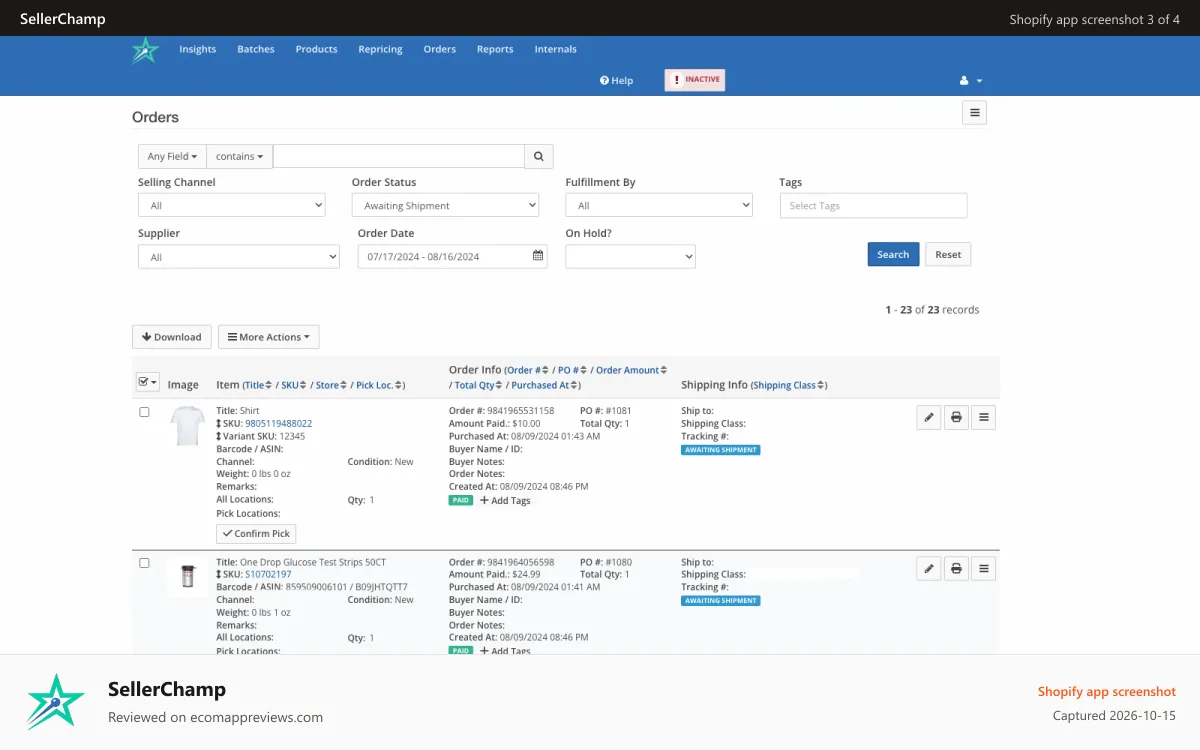Expand the On Hold? dropdown
This screenshot has width=1200, height=750.
tap(631, 257)
